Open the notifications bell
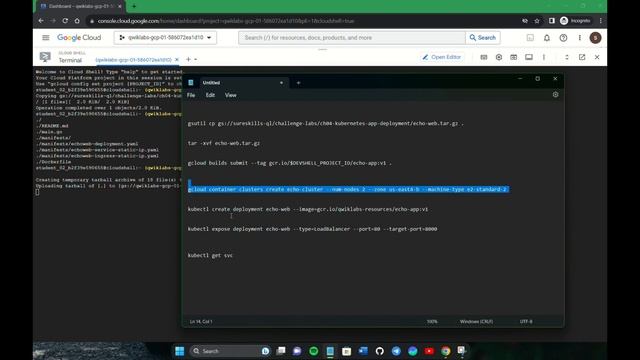640x360 pixels. [547, 38]
